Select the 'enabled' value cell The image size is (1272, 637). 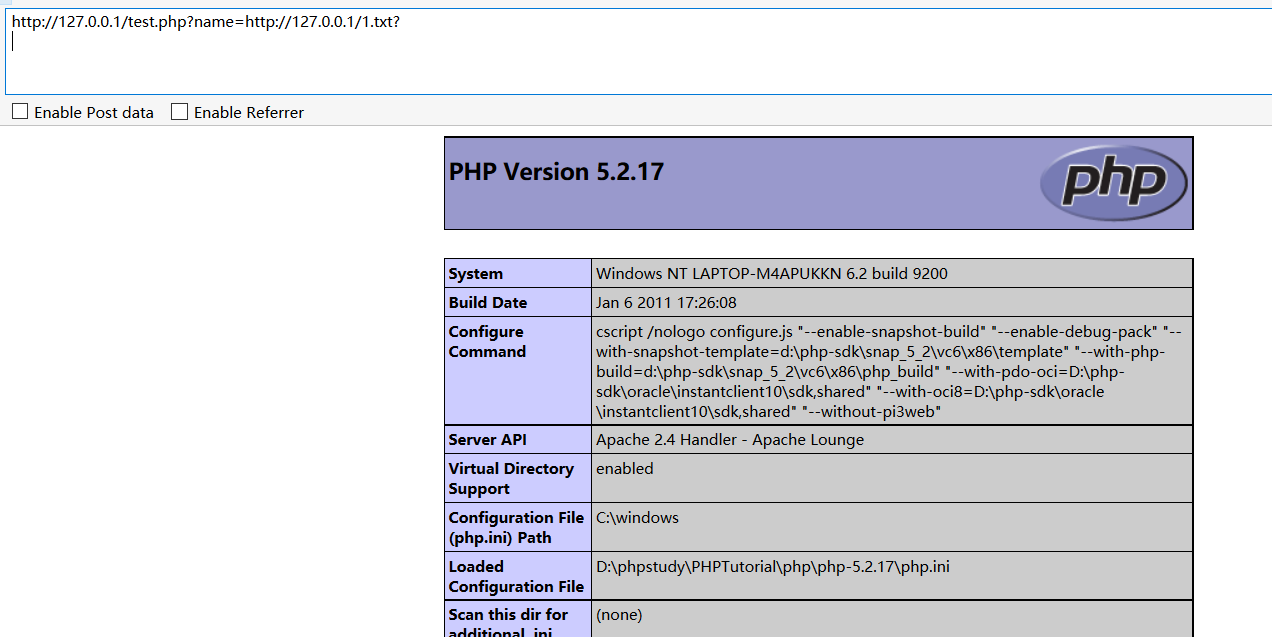892,478
